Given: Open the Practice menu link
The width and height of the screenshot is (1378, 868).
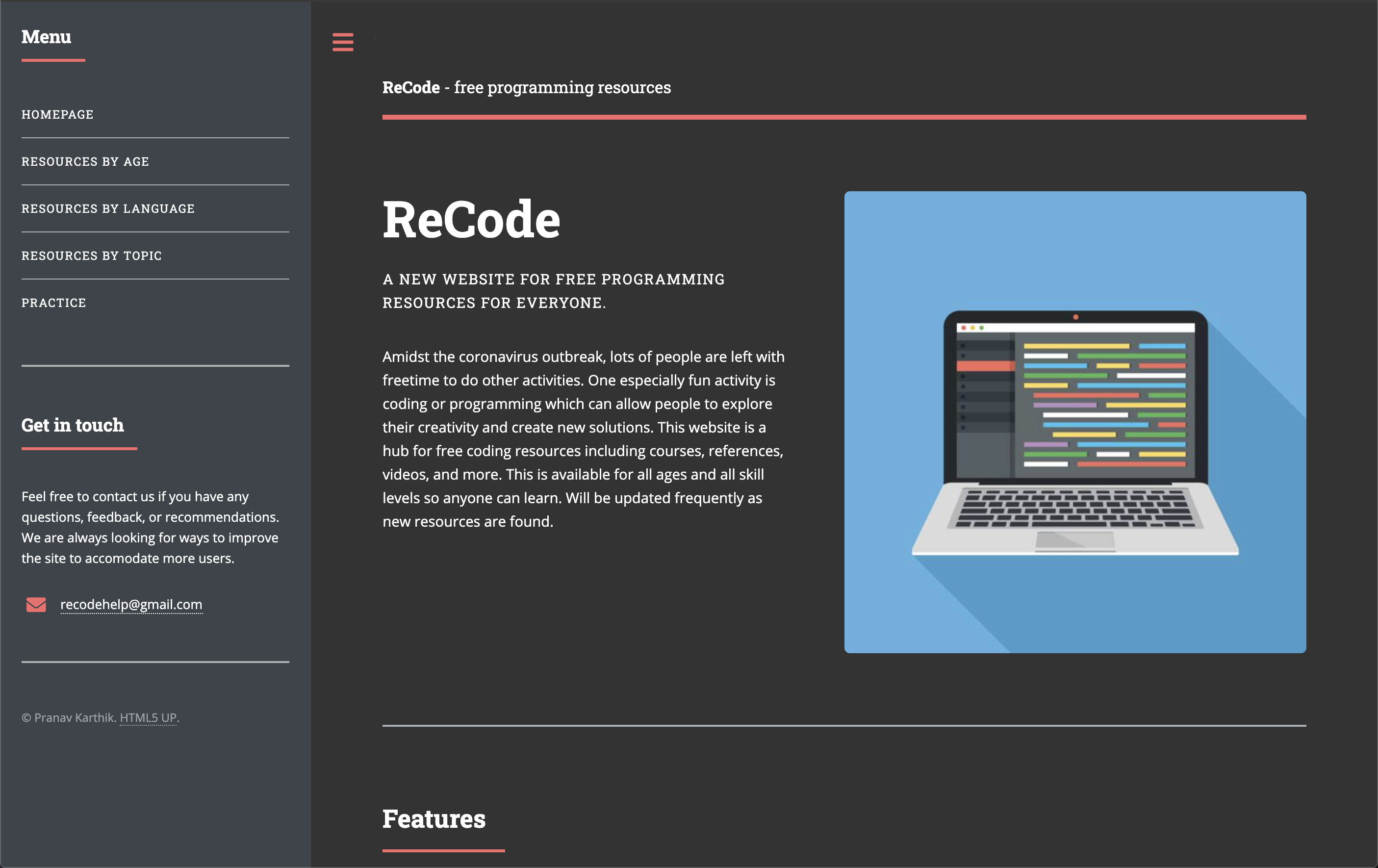Looking at the screenshot, I should 54,303.
